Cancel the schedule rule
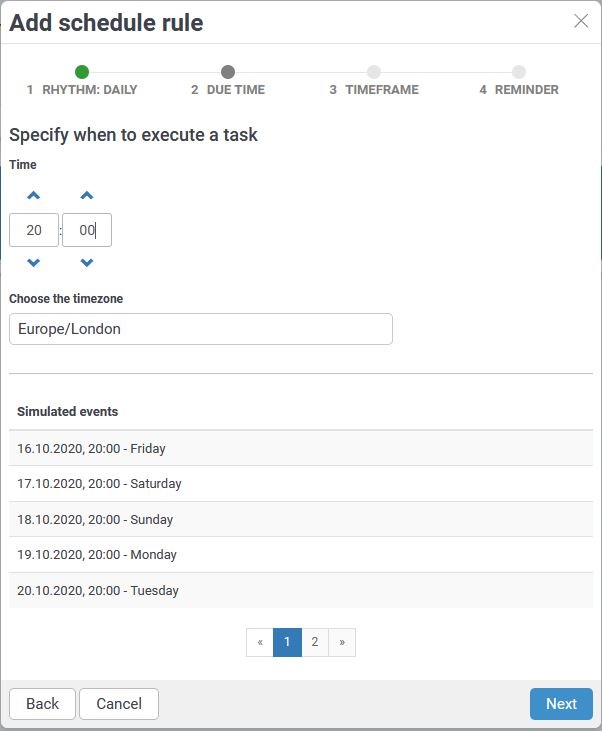Screen dimensions: 602x731 119,704
